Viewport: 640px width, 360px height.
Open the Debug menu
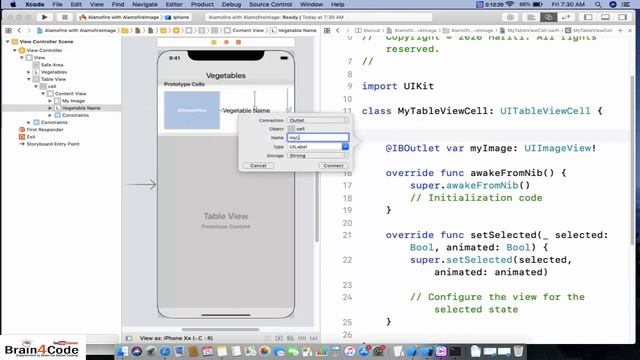[231, 4]
